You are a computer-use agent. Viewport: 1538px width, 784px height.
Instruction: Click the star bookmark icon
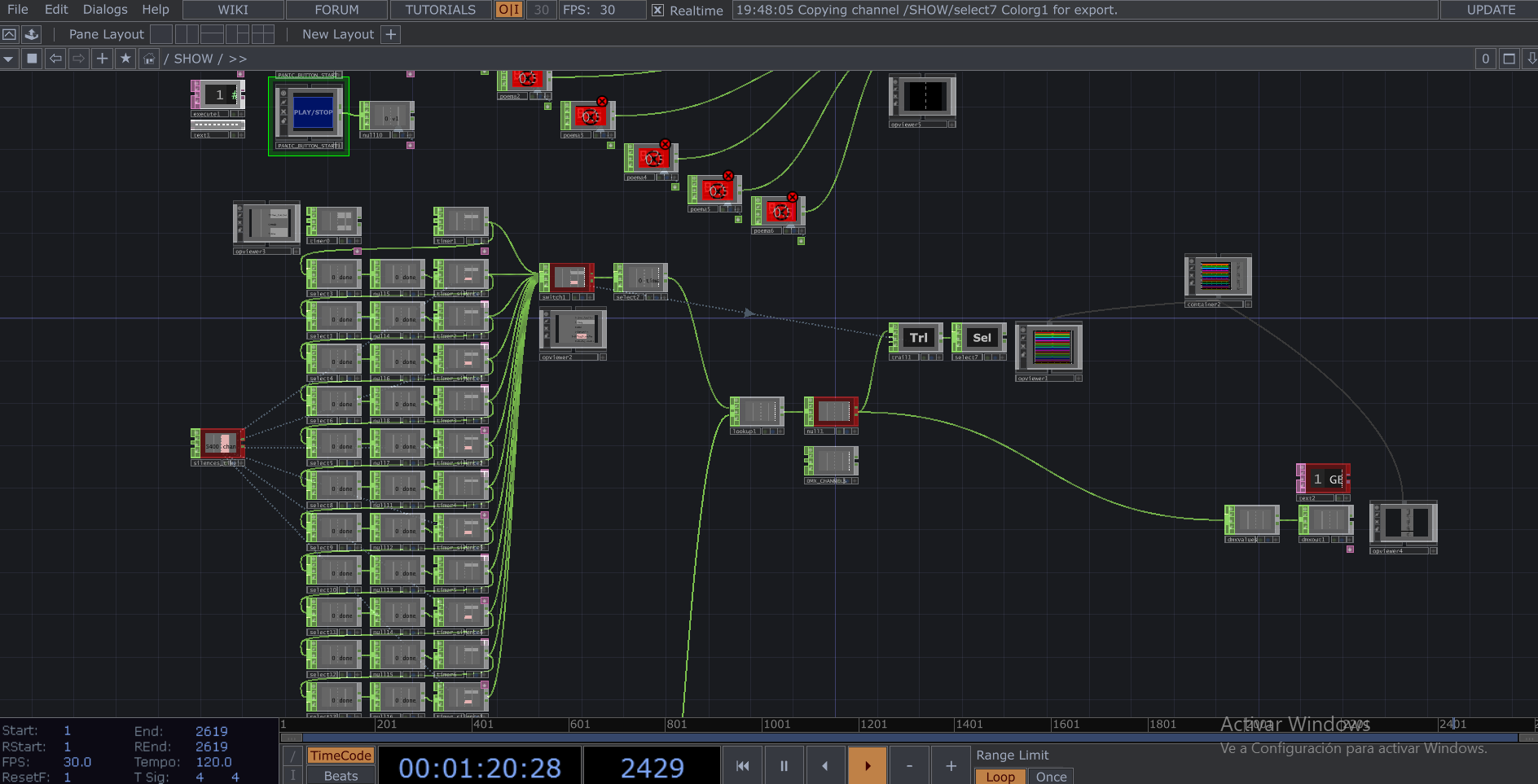click(x=125, y=59)
